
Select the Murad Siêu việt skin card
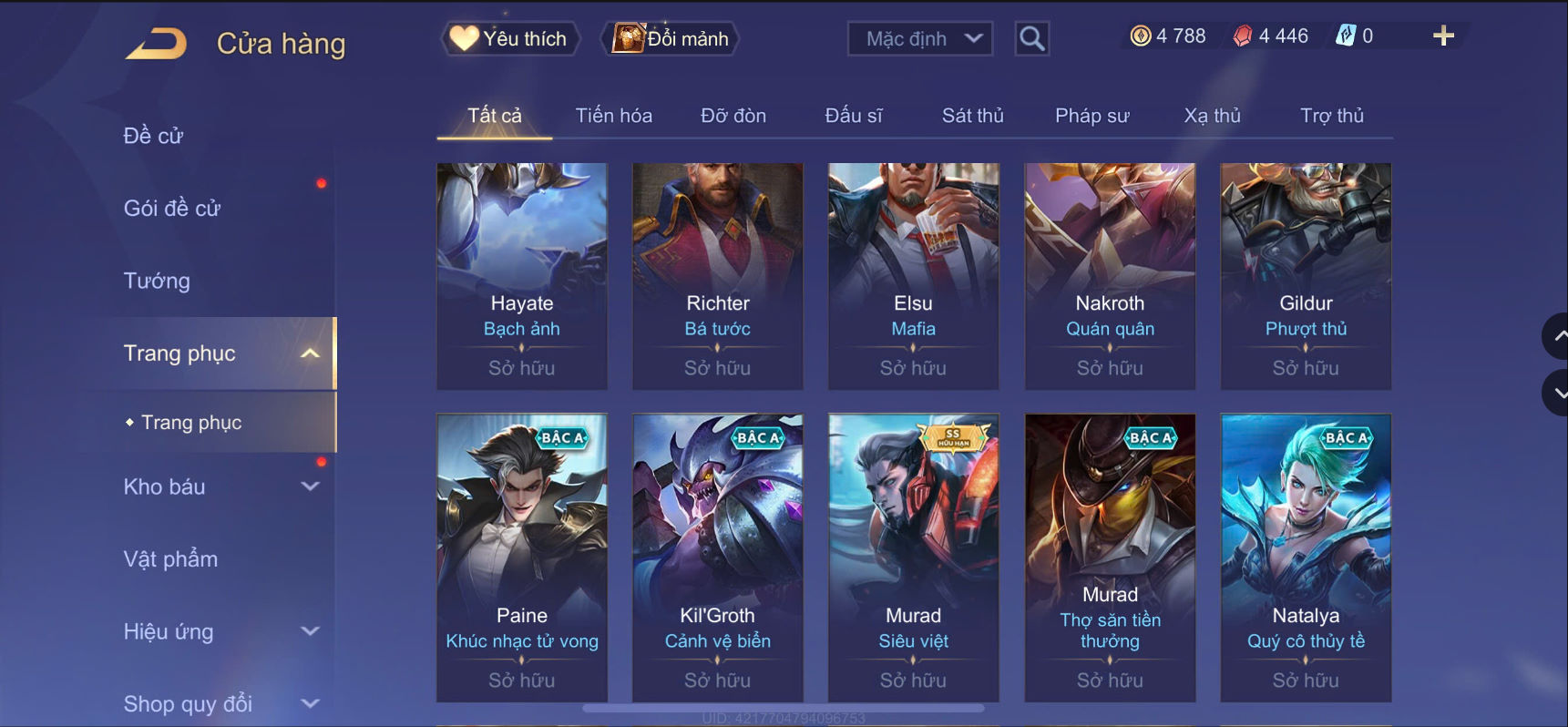(914, 558)
